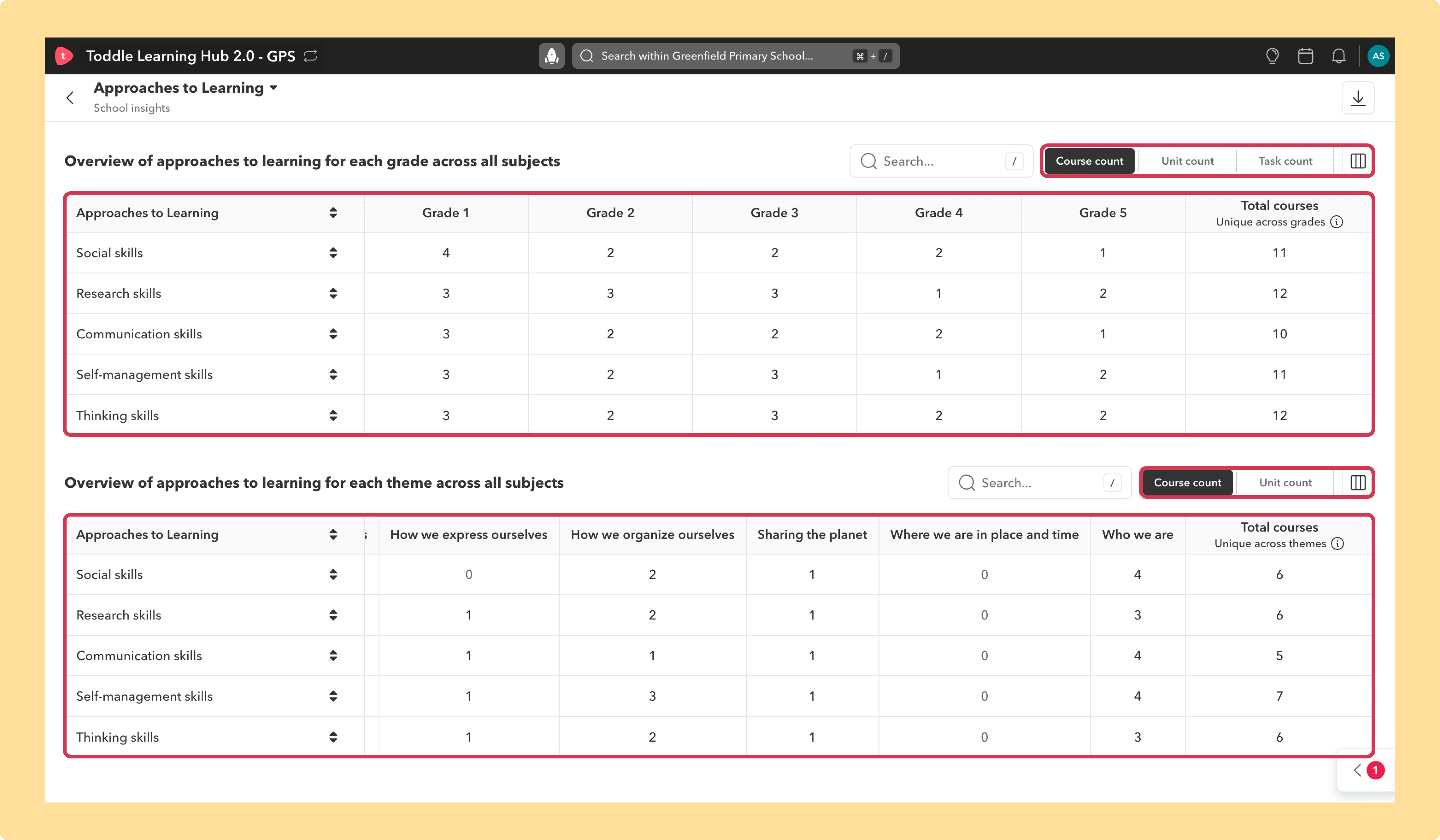The width and height of the screenshot is (1440, 840).
Task: Click the Sharing the planet header
Action: pos(812,534)
